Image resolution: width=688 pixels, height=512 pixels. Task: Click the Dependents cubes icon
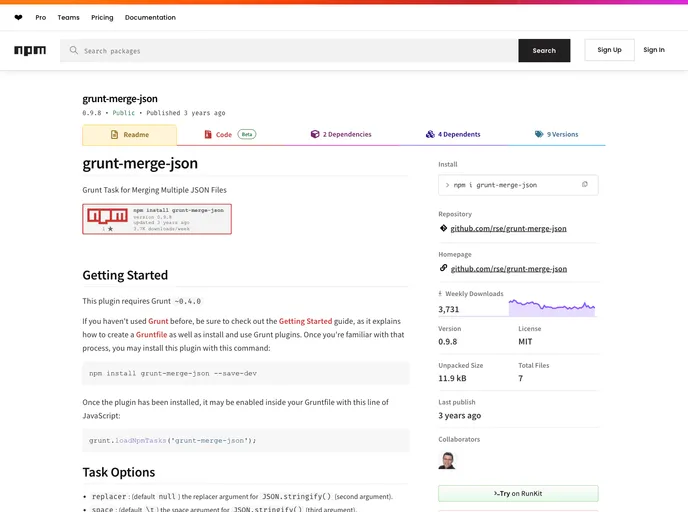pos(430,134)
